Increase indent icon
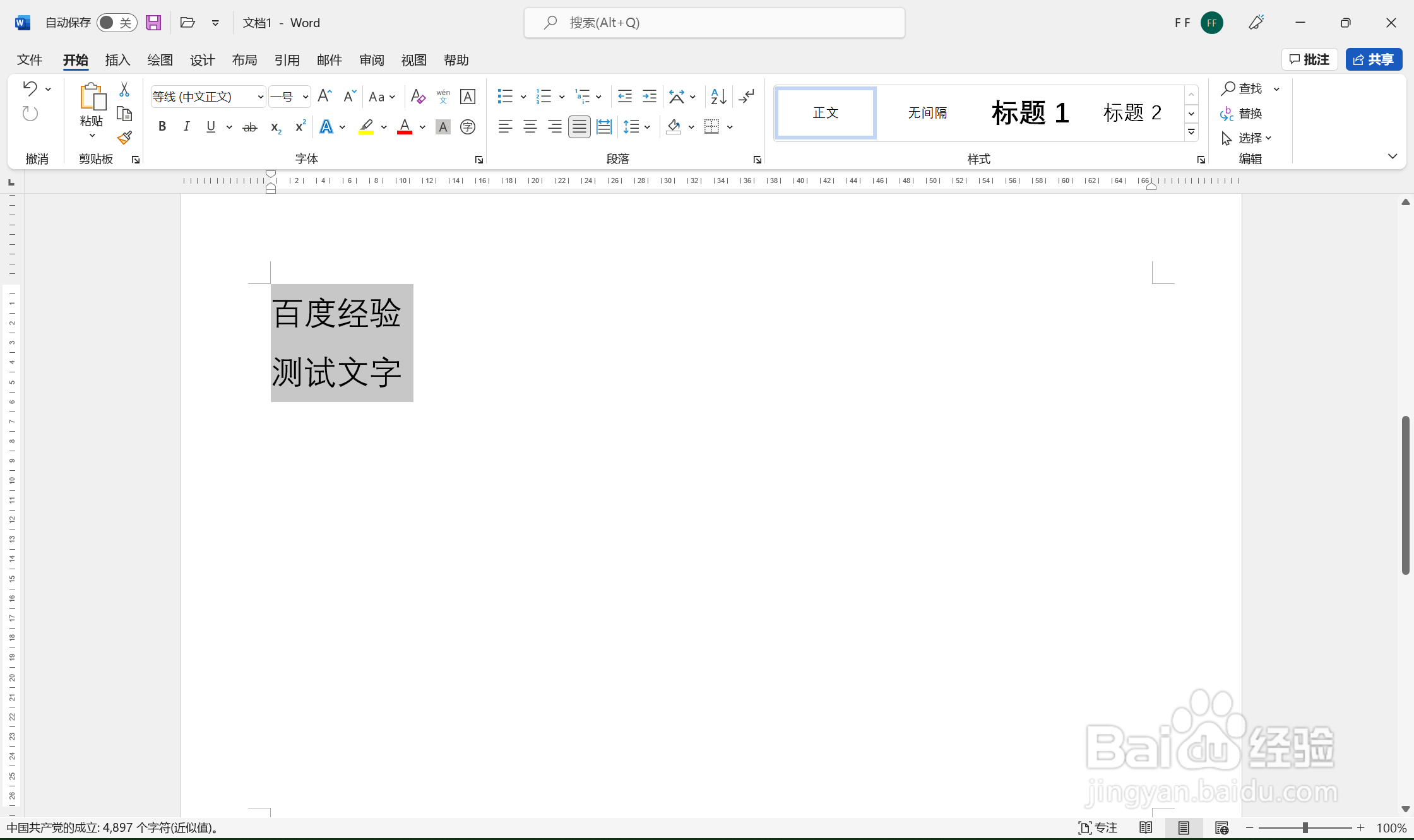This screenshot has width=1414, height=840. coord(650,96)
